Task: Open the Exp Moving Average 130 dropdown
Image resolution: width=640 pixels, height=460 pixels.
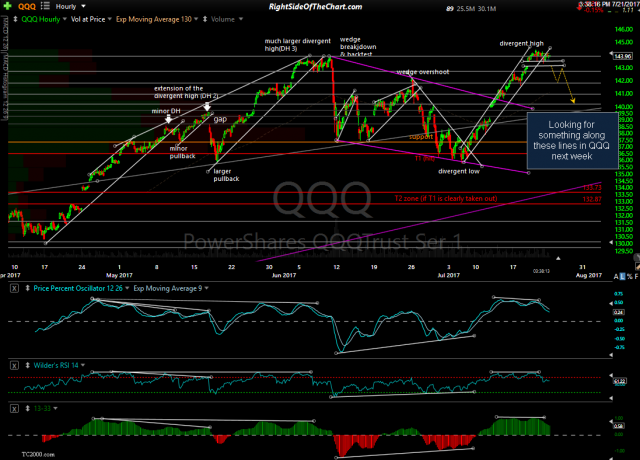Action: pos(157,19)
